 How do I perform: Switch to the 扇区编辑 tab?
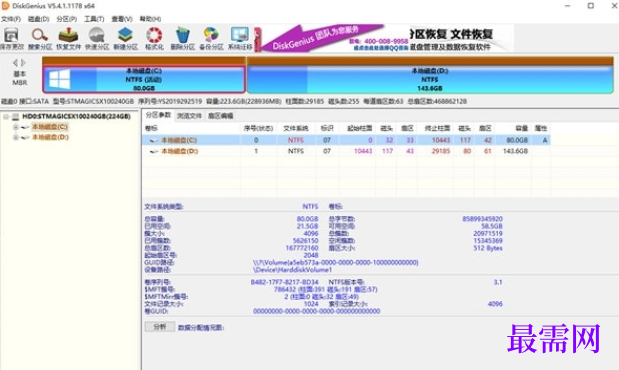click(x=220, y=116)
